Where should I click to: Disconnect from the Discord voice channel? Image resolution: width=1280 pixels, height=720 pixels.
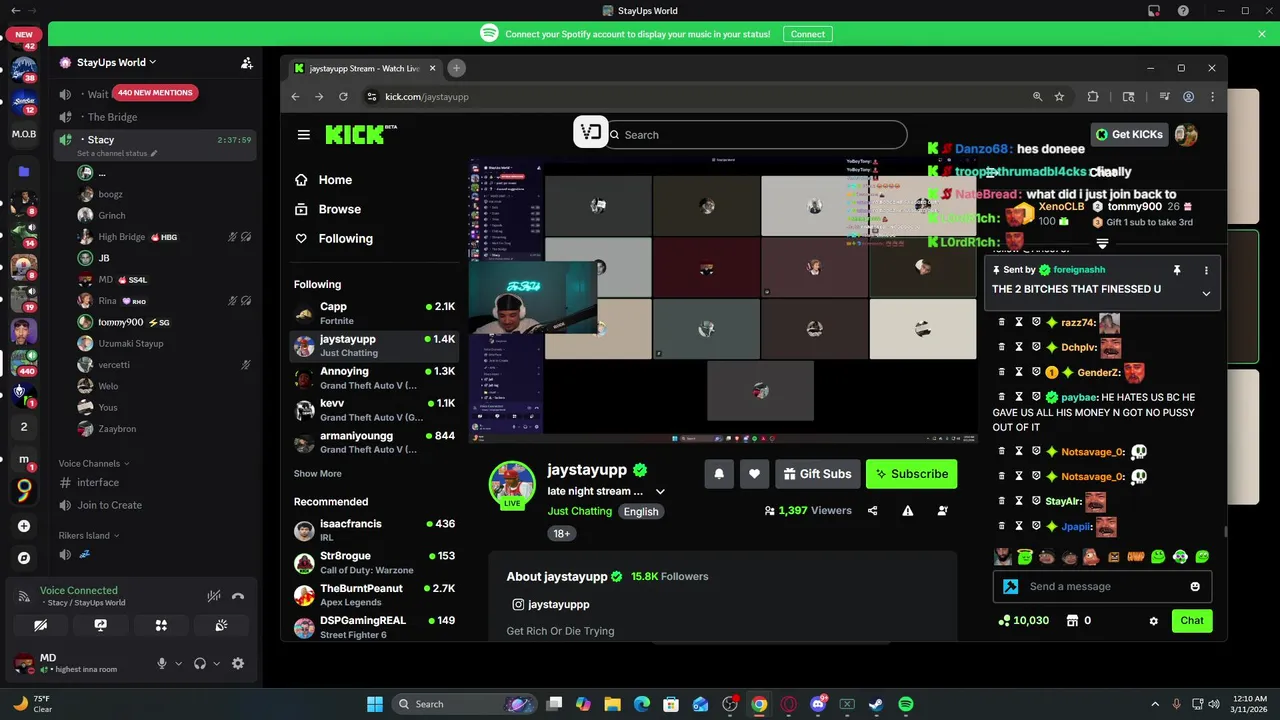(x=238, y=596)
